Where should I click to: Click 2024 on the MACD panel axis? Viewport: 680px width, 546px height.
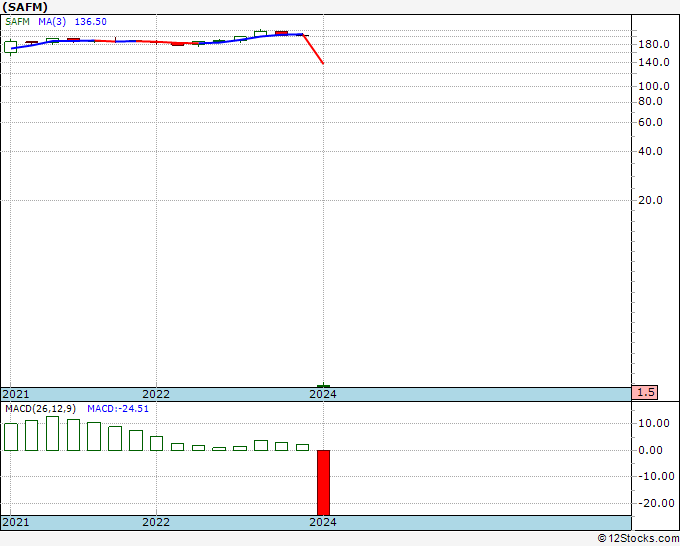(323, 522)
